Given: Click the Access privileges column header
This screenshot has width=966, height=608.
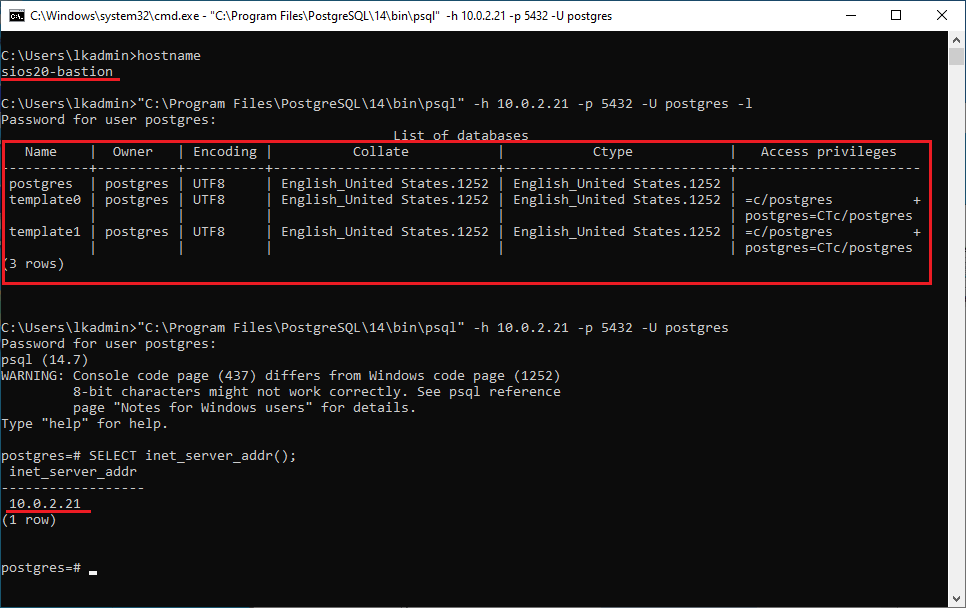Looking at the screenshot, I should click(828, 152).
